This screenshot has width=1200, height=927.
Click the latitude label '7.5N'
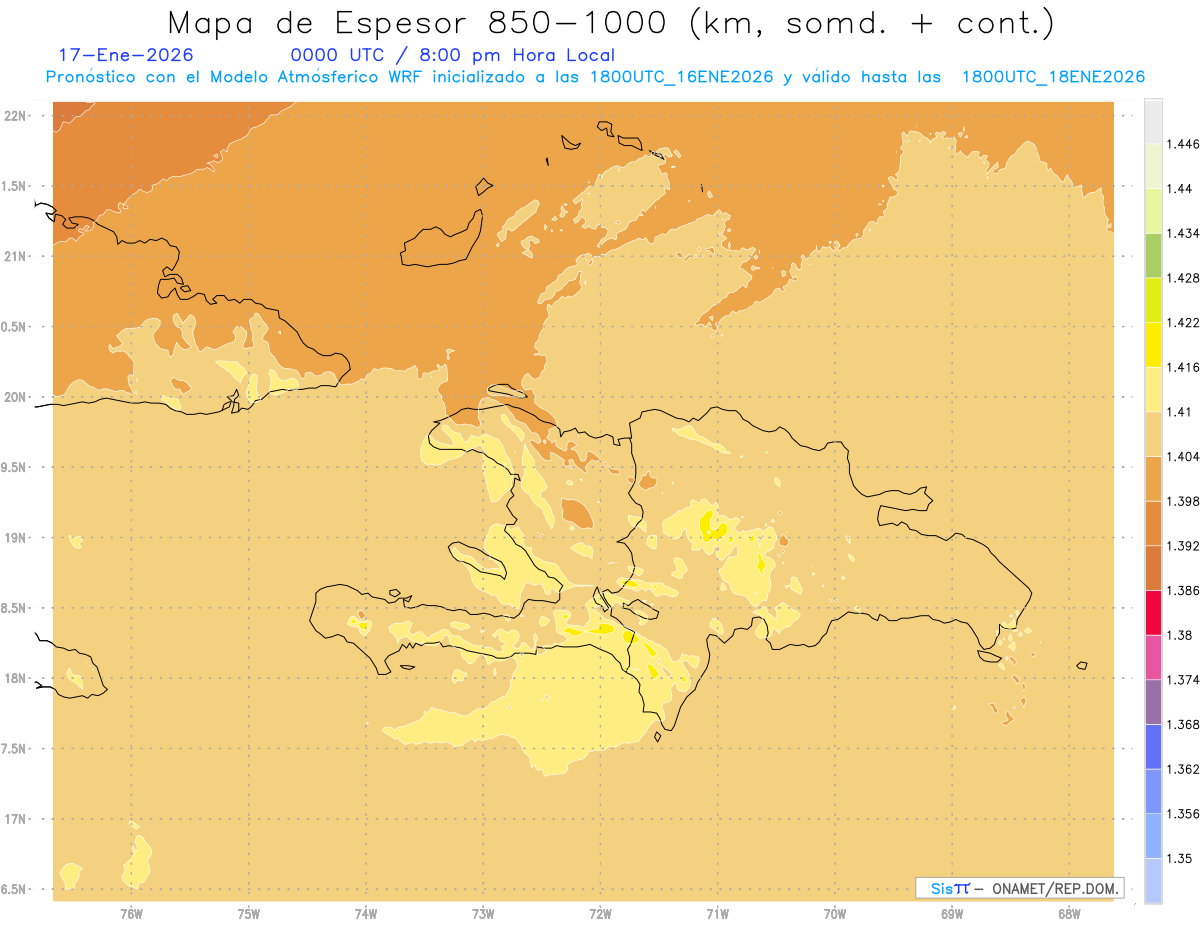(14, 749)
